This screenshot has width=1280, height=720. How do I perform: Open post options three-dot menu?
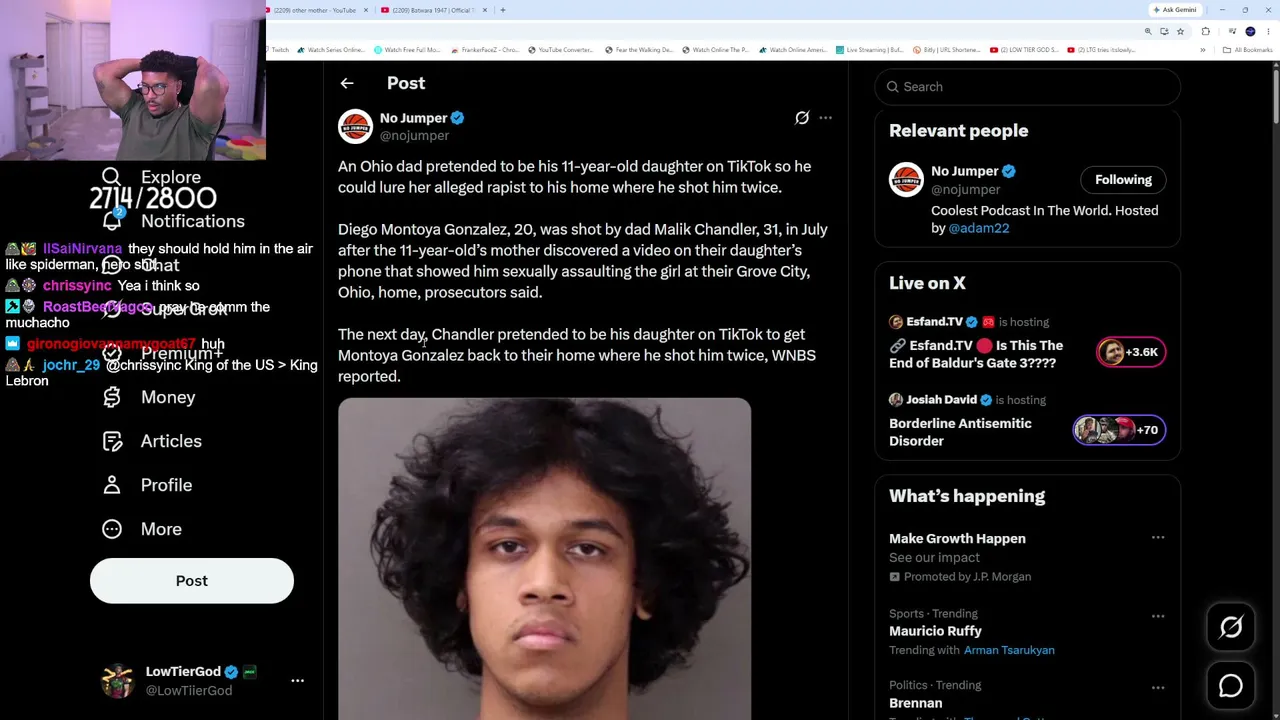tap(825, 118)
